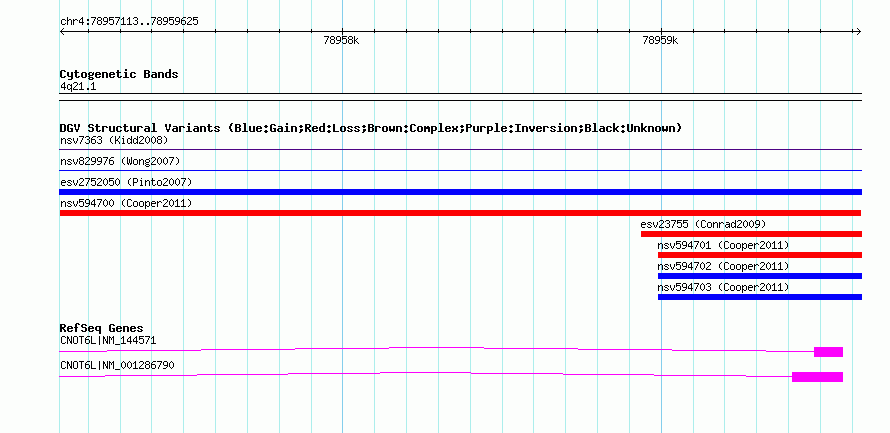
Task: Open the CNOT6L|NM_001286790 gene label
Action: point(117,365)
